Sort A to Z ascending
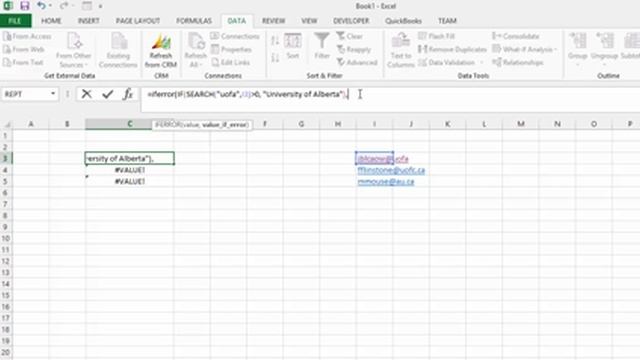 275,40
